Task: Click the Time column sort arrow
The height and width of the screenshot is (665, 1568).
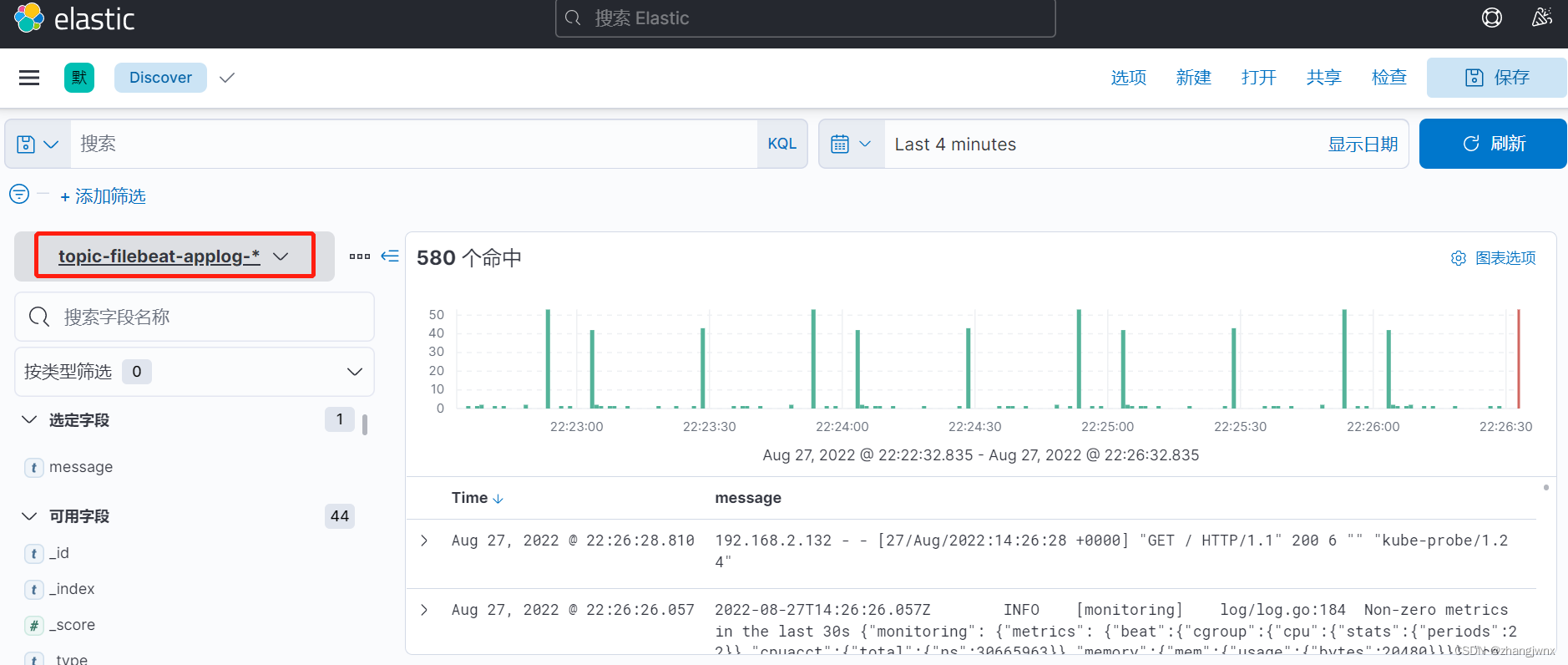Action: pos(498,499)
